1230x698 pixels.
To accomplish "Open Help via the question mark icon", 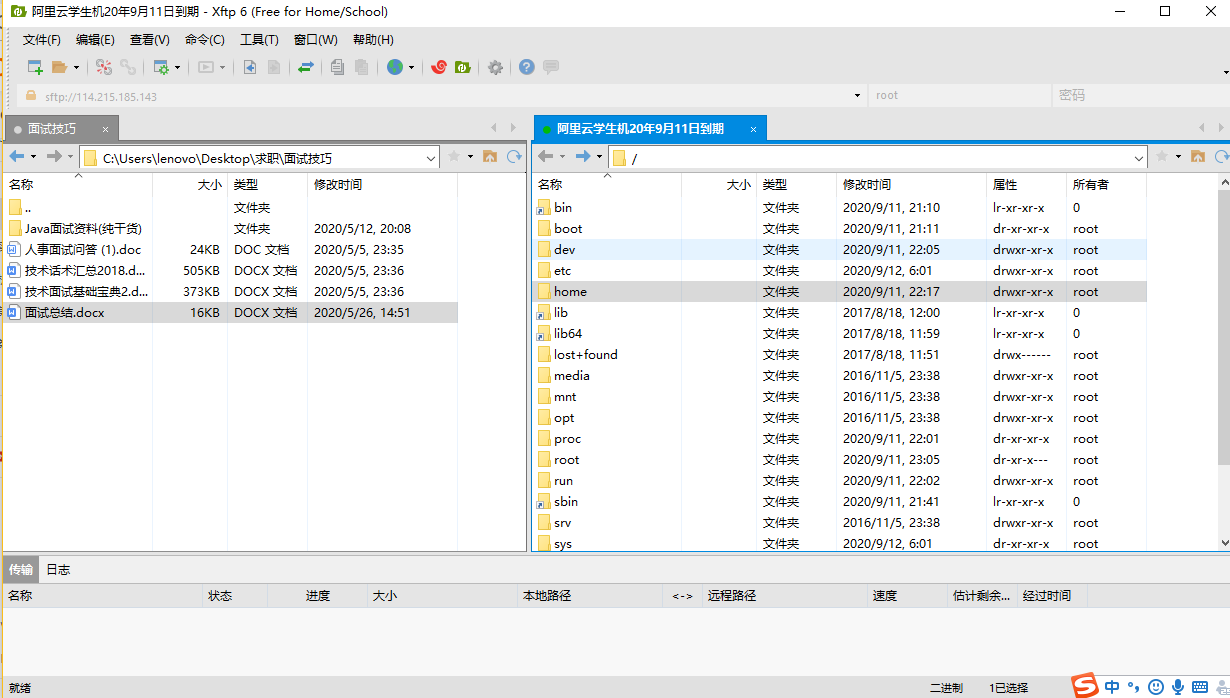I will pos(526,67).
